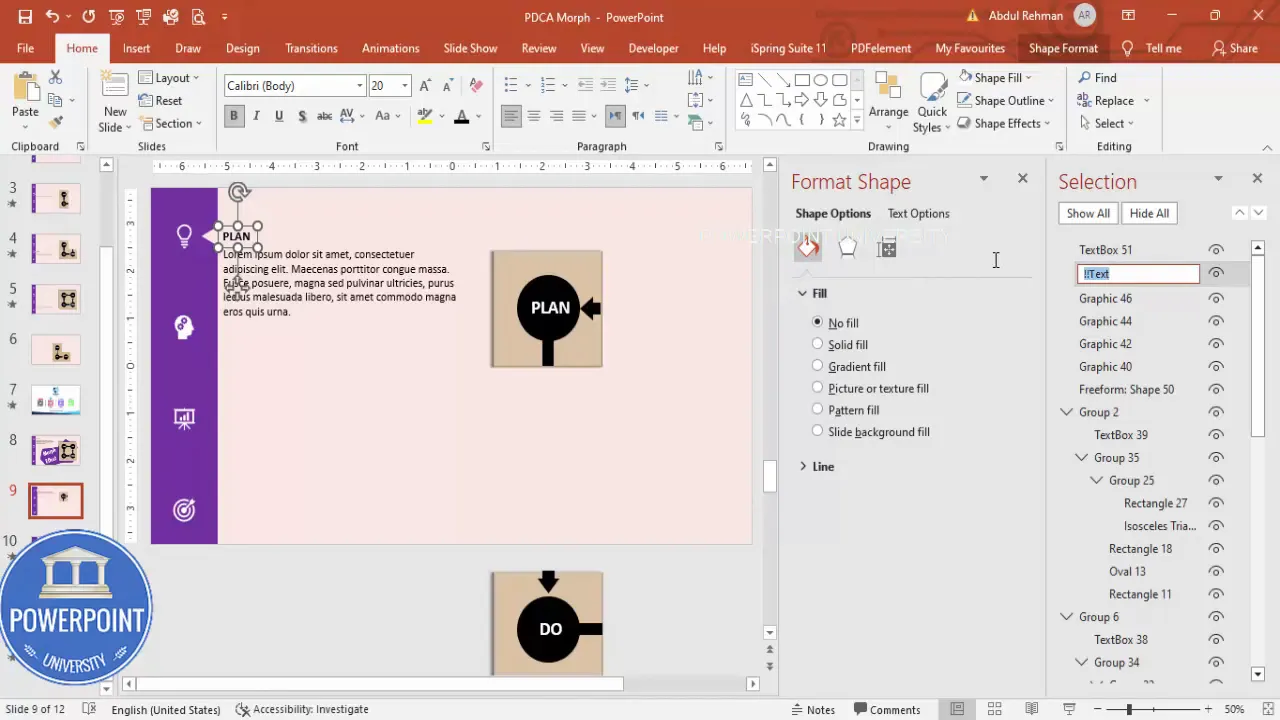Open Quick Styles gallery
Viewport: 1280px width, 720px height.
(932, 102)
